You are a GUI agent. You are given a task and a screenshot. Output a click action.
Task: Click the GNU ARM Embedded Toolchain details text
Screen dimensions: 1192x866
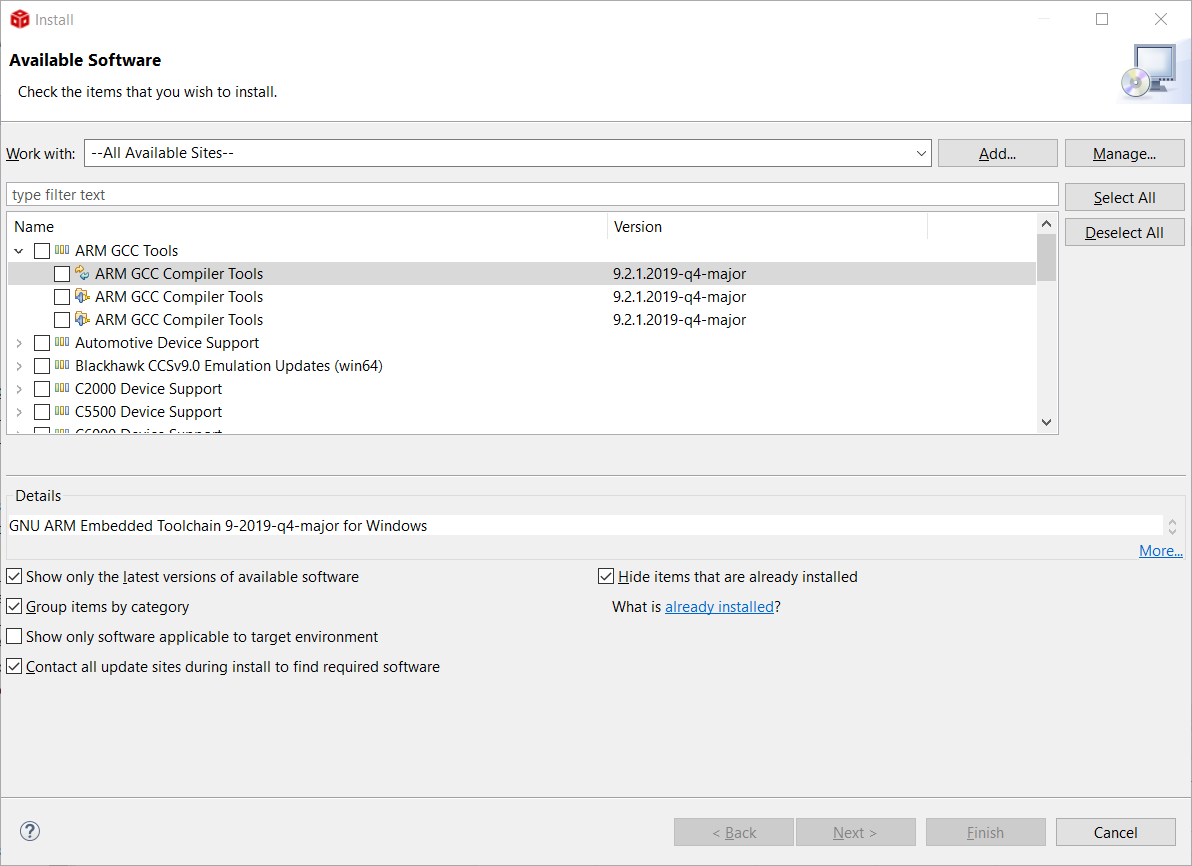(x=218, y=525)
